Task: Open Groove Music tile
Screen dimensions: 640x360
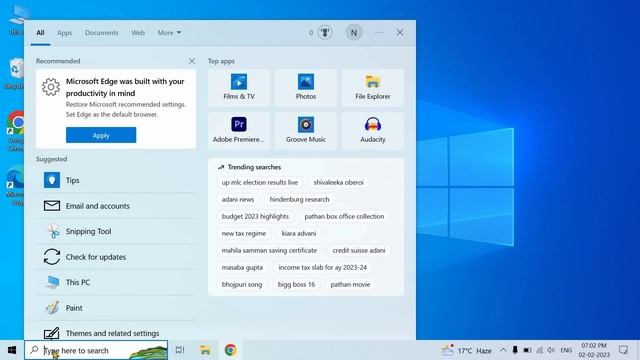Action: point(306,131)
